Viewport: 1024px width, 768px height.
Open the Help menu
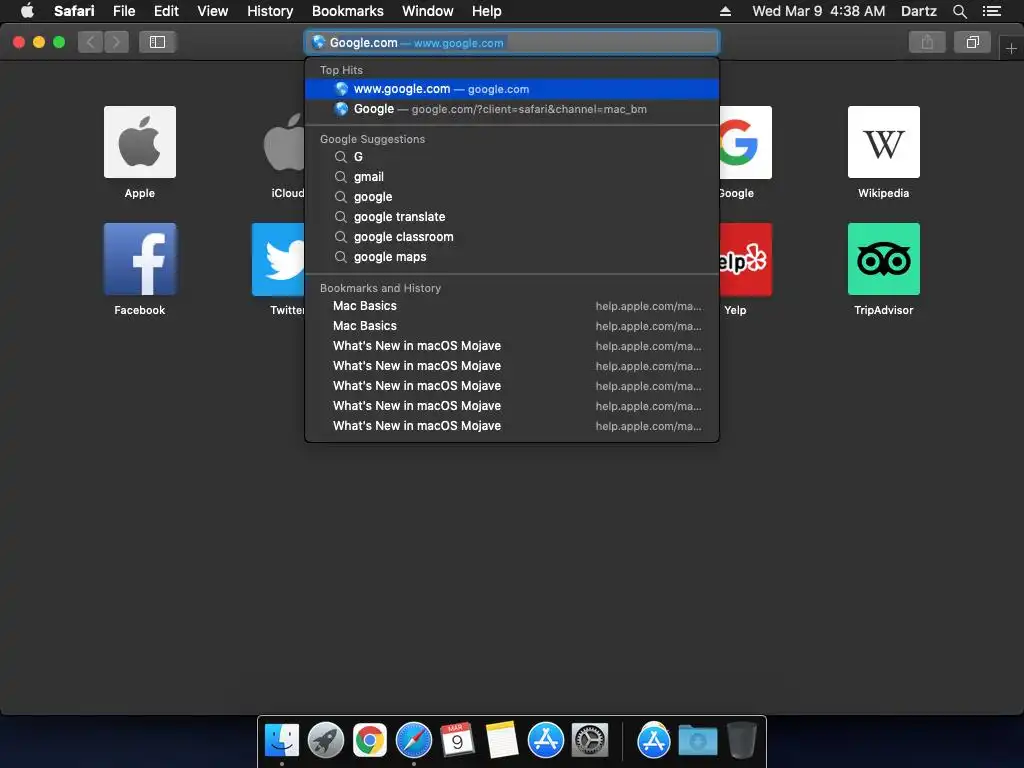point(487,11)
